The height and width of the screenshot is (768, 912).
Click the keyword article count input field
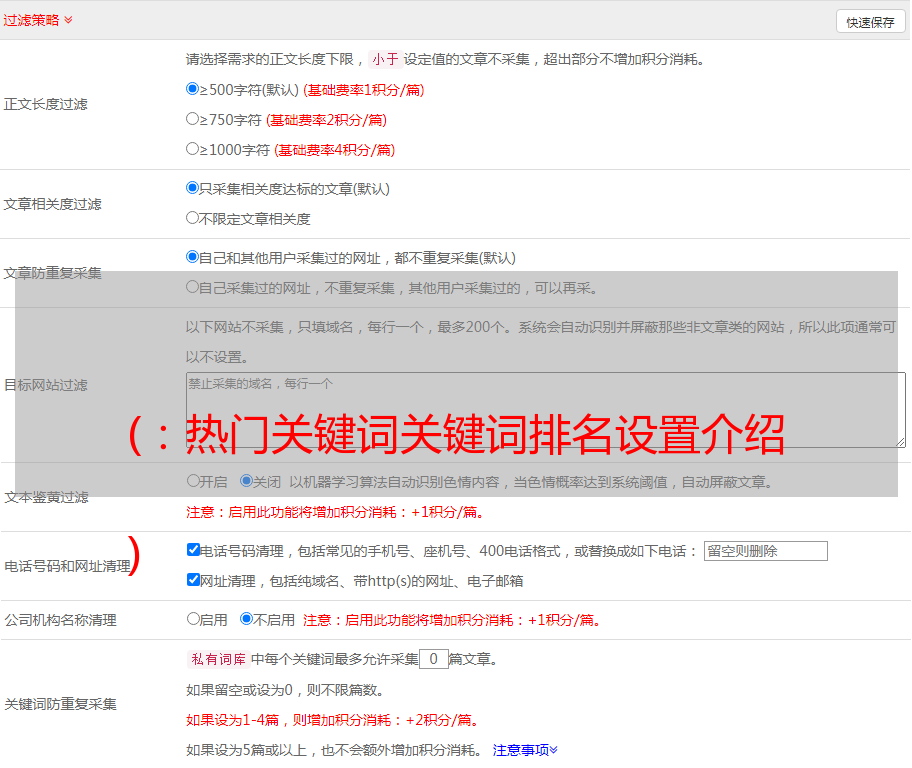433,659
